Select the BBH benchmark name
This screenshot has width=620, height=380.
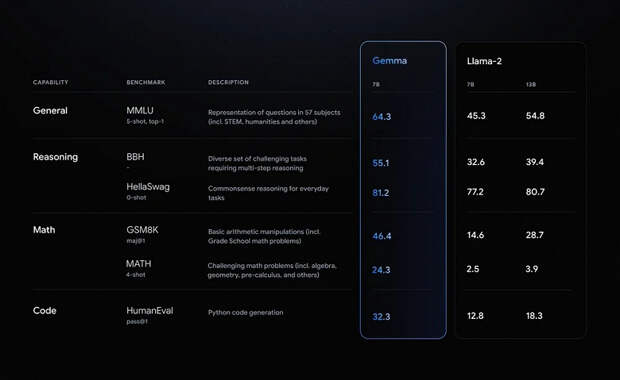[135, 157]
